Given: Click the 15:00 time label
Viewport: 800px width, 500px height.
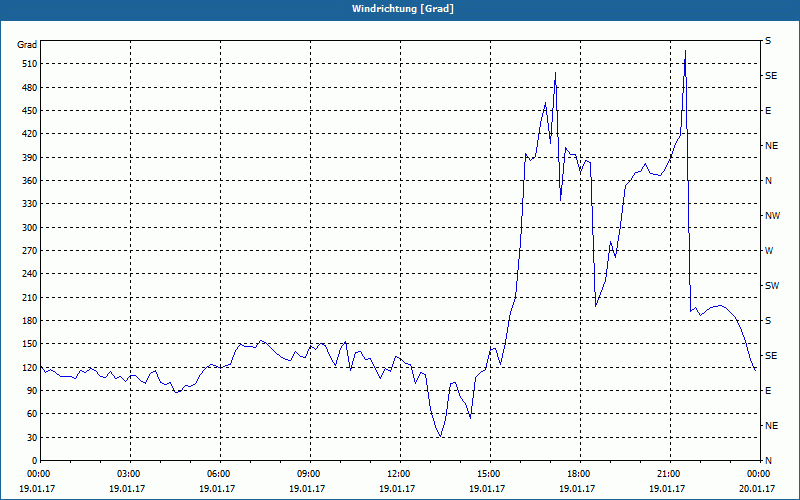Looking at the screenshot, I should [490, 474].
